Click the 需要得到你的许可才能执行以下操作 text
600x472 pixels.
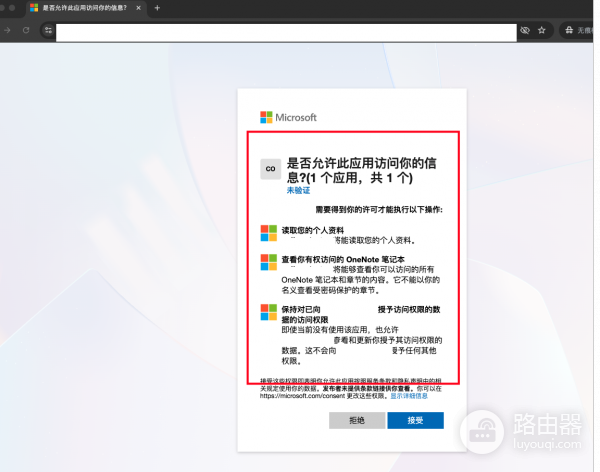coord(379,209)
